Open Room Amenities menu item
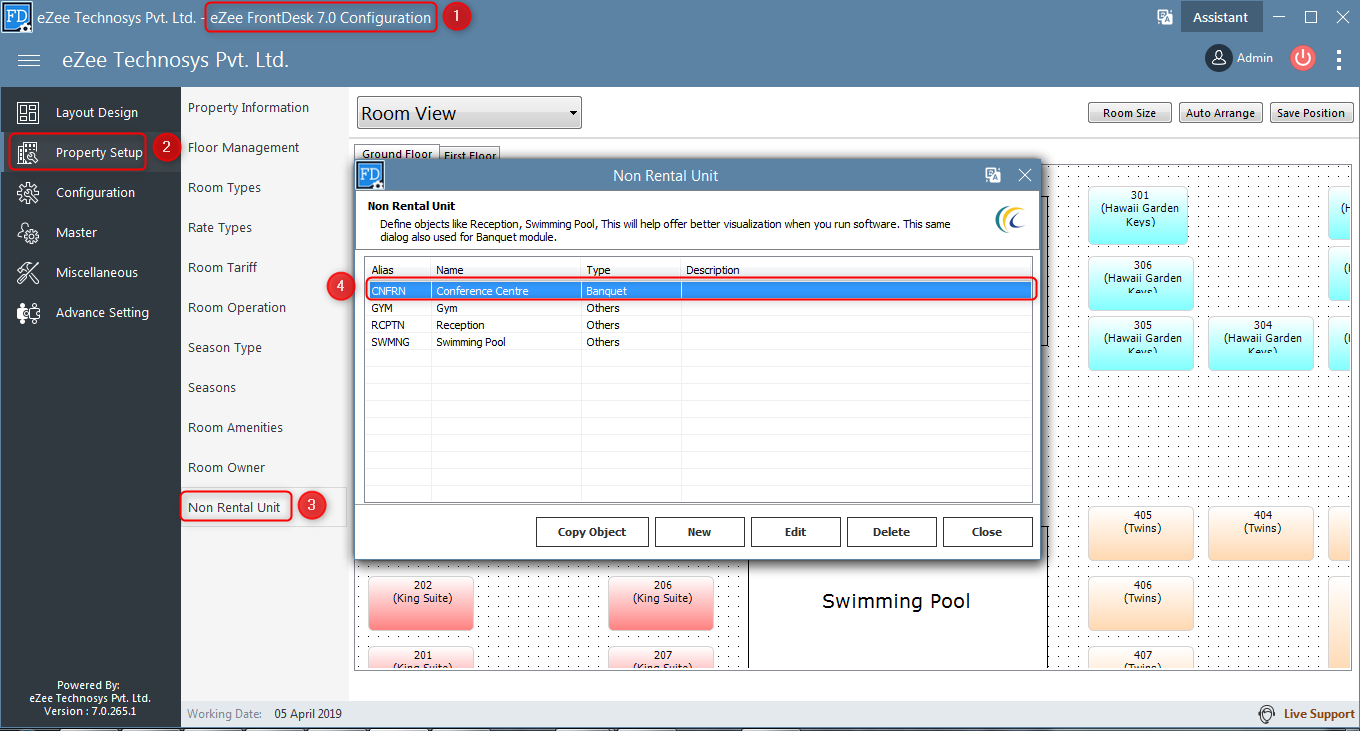Viewport: 1360px width, 731px height. (236, 428)
